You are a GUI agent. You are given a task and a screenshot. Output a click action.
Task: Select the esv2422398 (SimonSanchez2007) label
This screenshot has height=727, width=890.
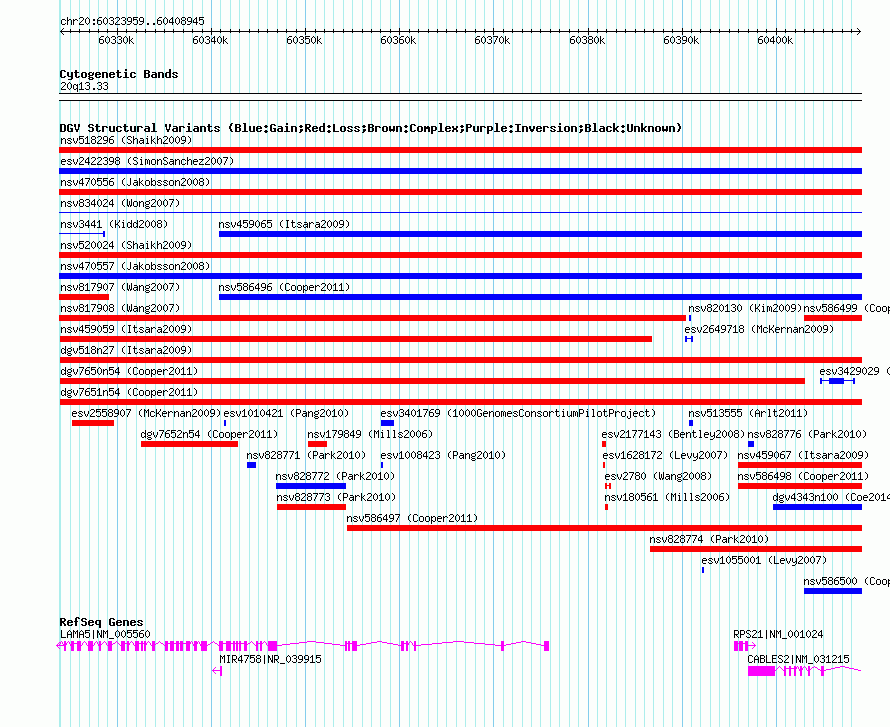pyautogui.click(x=147, y=161)
